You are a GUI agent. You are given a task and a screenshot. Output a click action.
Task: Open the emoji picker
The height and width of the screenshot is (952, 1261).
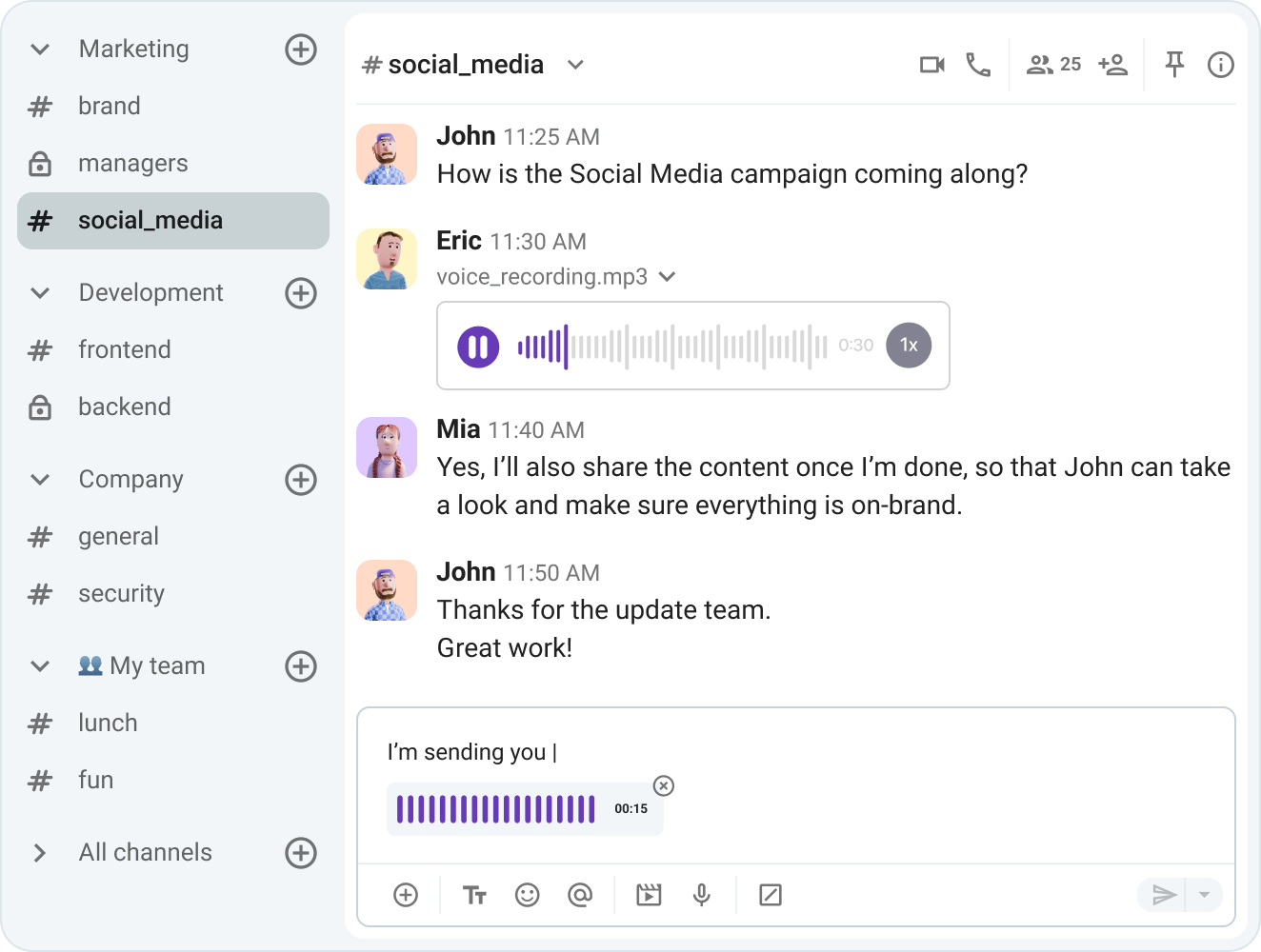coord(527,895)
